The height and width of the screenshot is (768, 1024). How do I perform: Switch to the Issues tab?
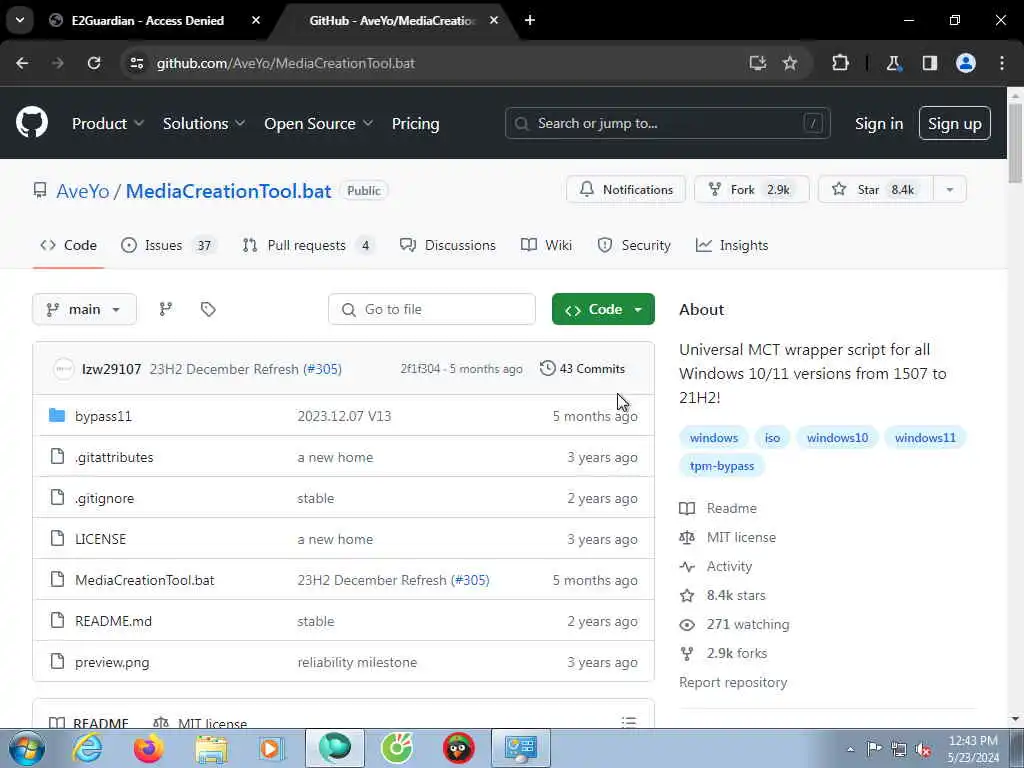(168, 245)
